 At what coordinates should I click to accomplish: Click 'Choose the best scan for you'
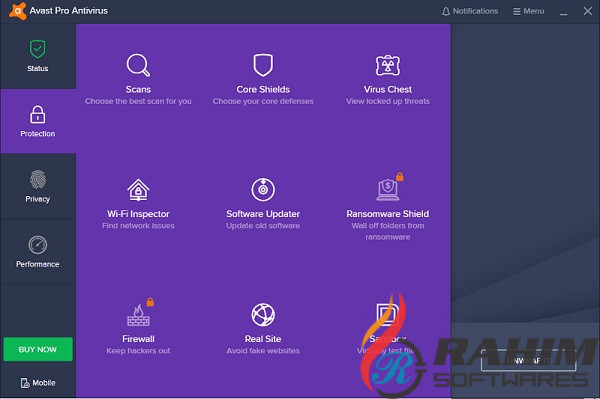click(138, 101)
